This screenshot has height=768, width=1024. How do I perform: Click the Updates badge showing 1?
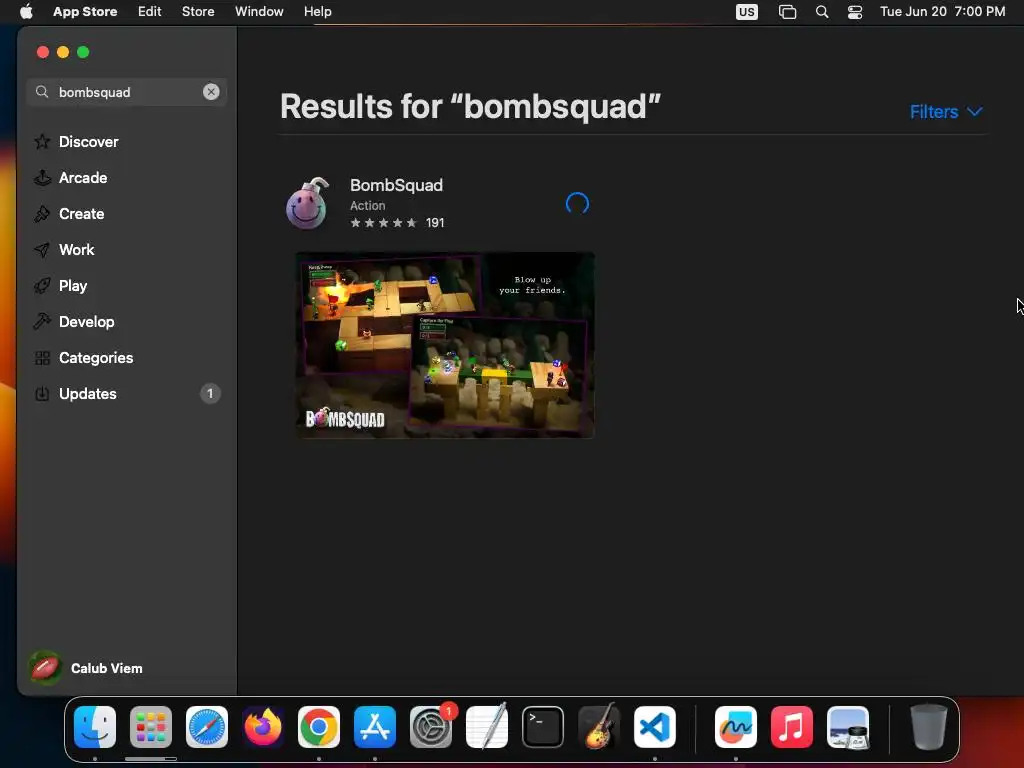[x=210, y=393]
